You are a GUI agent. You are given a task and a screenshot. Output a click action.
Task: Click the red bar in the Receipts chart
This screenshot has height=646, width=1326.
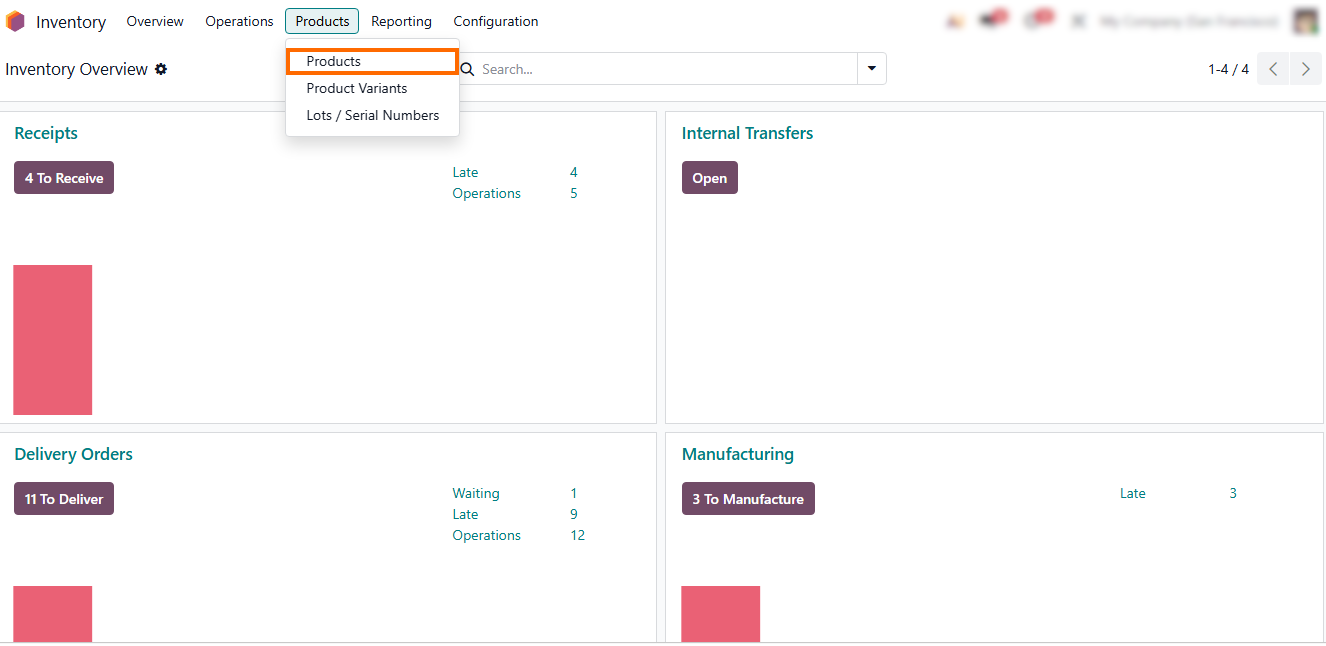tap(52, 340)
